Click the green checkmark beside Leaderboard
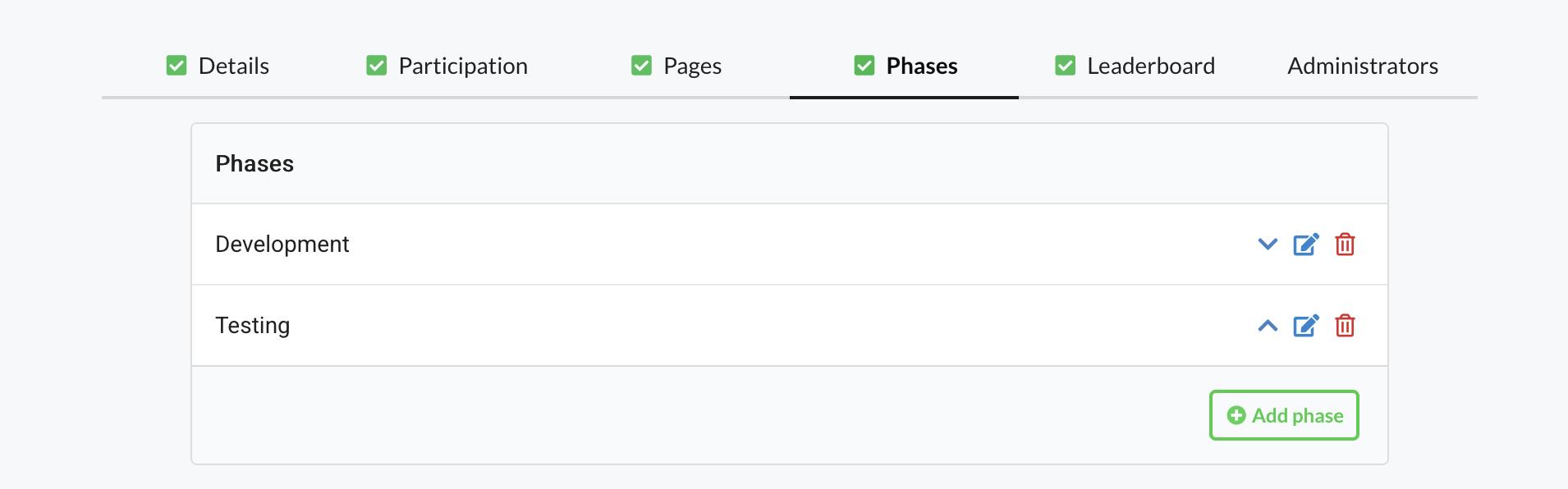Viewport: 1568px width, 489px height. (1065, 66)
